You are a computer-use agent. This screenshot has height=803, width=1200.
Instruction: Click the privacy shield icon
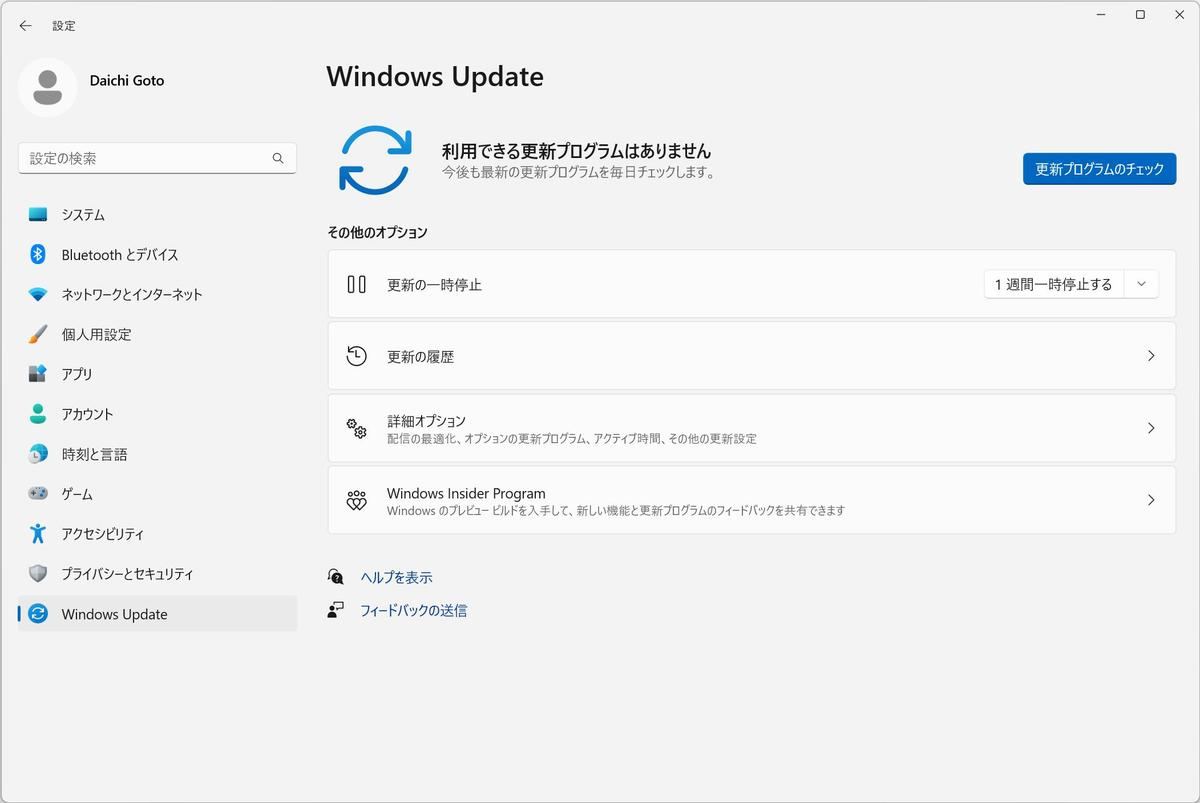[x=38, y=574]
